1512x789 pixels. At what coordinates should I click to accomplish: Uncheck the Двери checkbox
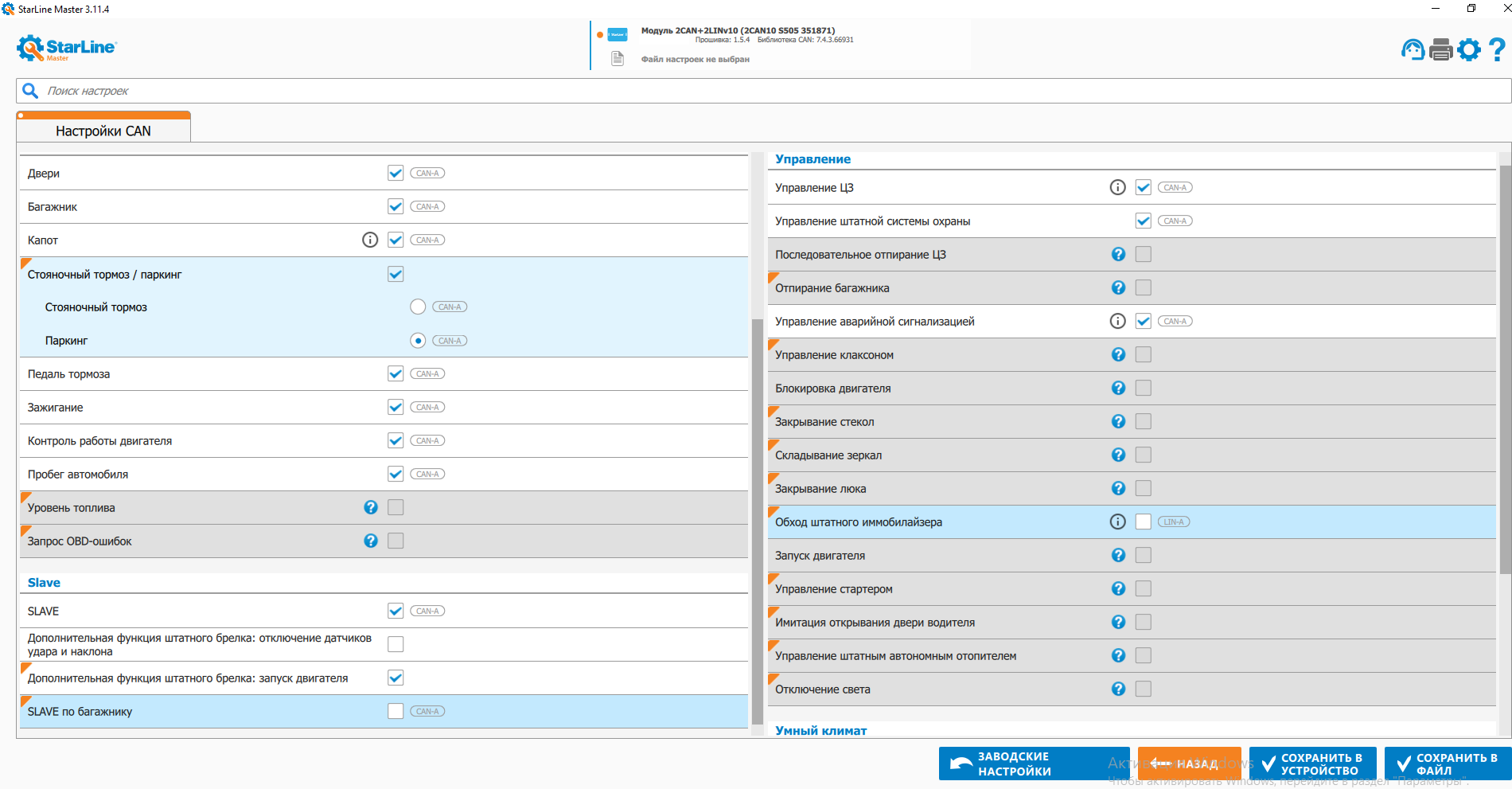point(396,173)
